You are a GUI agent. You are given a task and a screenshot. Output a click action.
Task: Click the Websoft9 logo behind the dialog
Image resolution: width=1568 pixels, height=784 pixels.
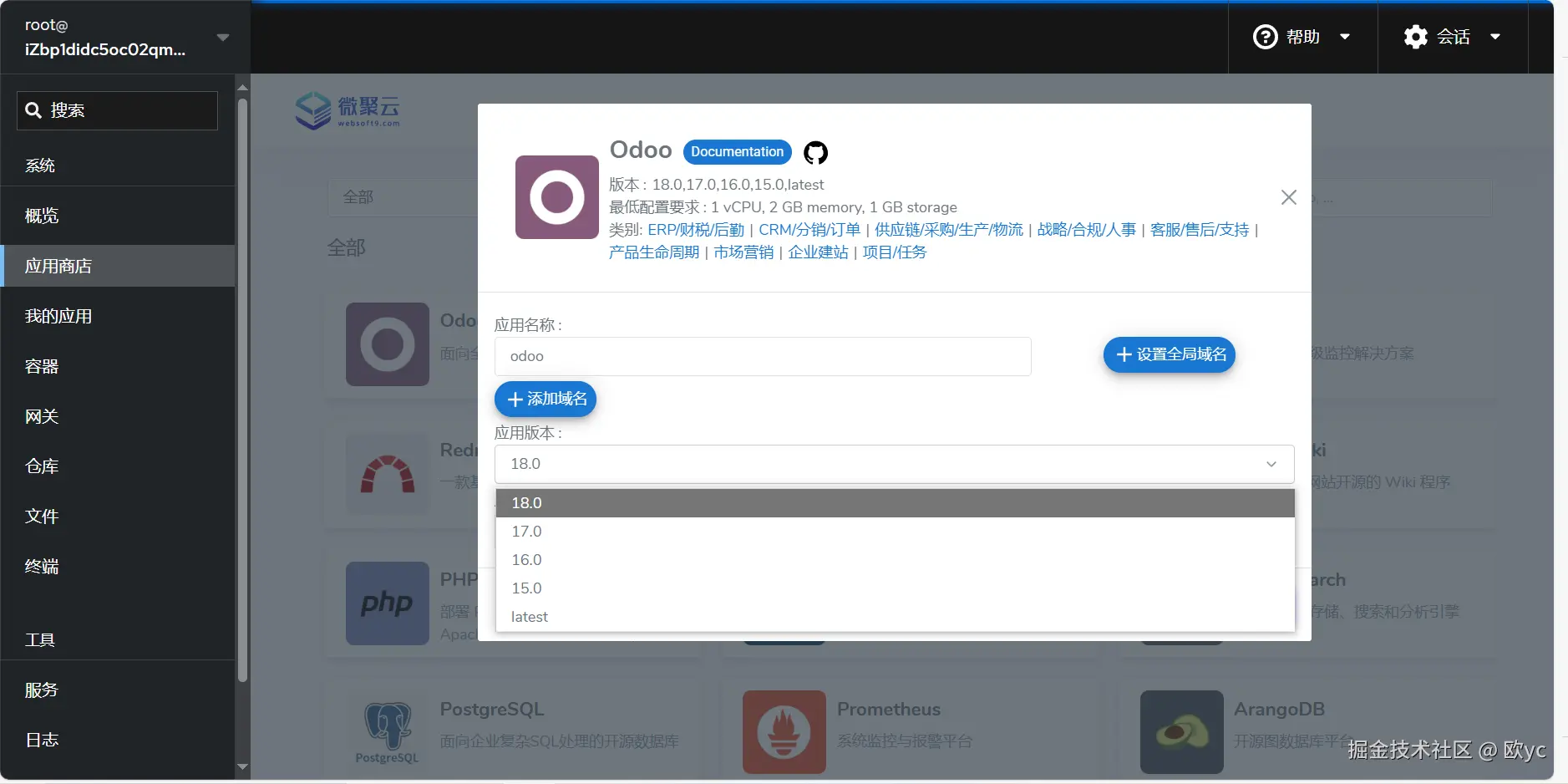coord(348,110)
